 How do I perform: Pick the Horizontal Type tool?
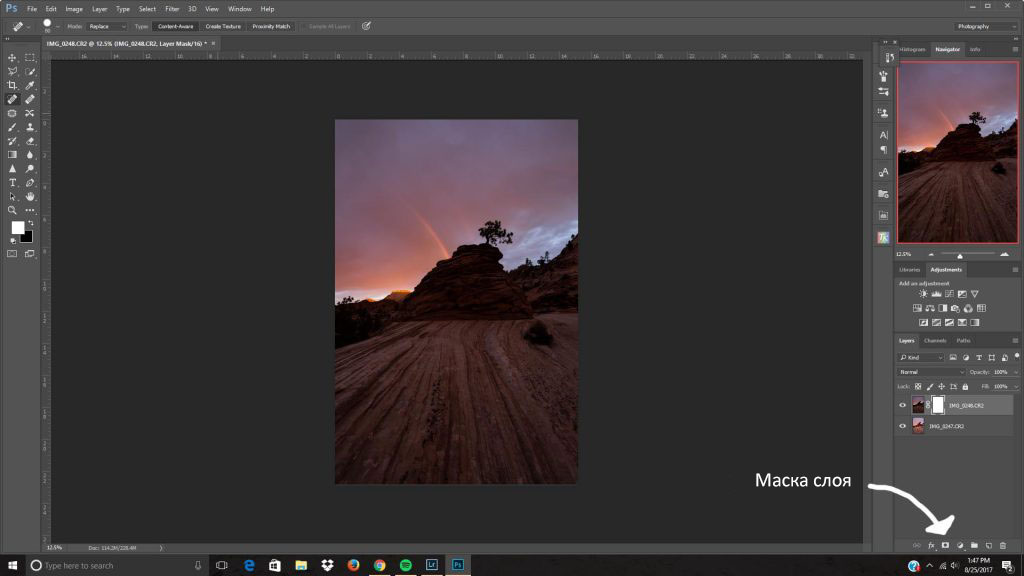(x=13, y=183)
